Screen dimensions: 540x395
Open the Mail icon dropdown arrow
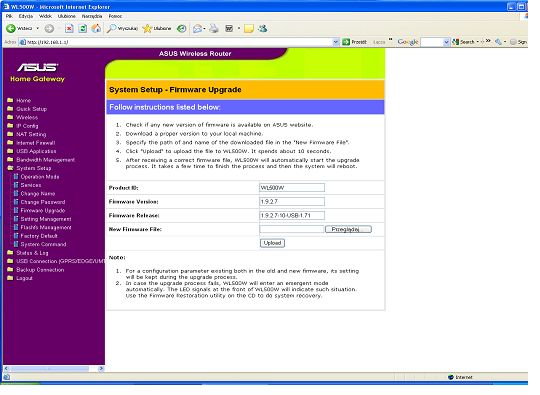[204, 29]
